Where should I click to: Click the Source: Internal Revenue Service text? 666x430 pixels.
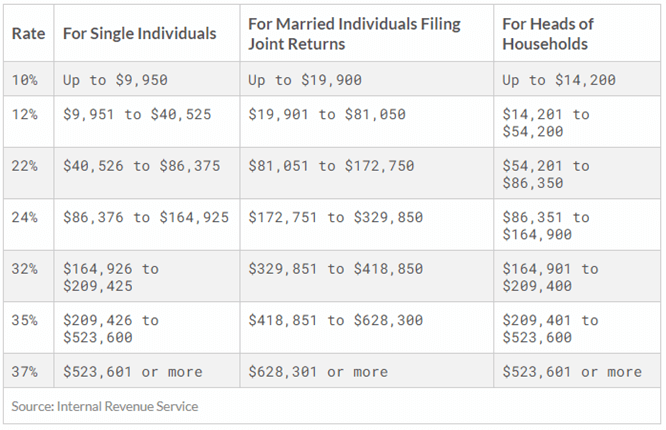[105, 406]
